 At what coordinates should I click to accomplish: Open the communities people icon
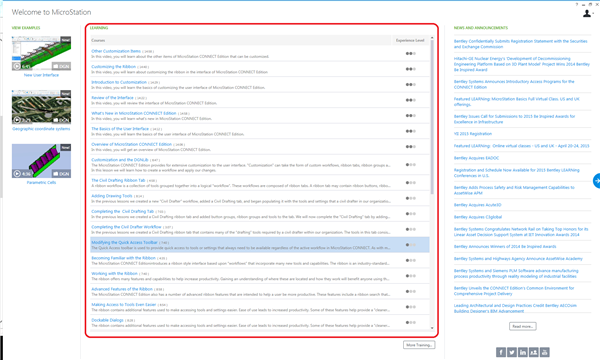pos(534,352)
